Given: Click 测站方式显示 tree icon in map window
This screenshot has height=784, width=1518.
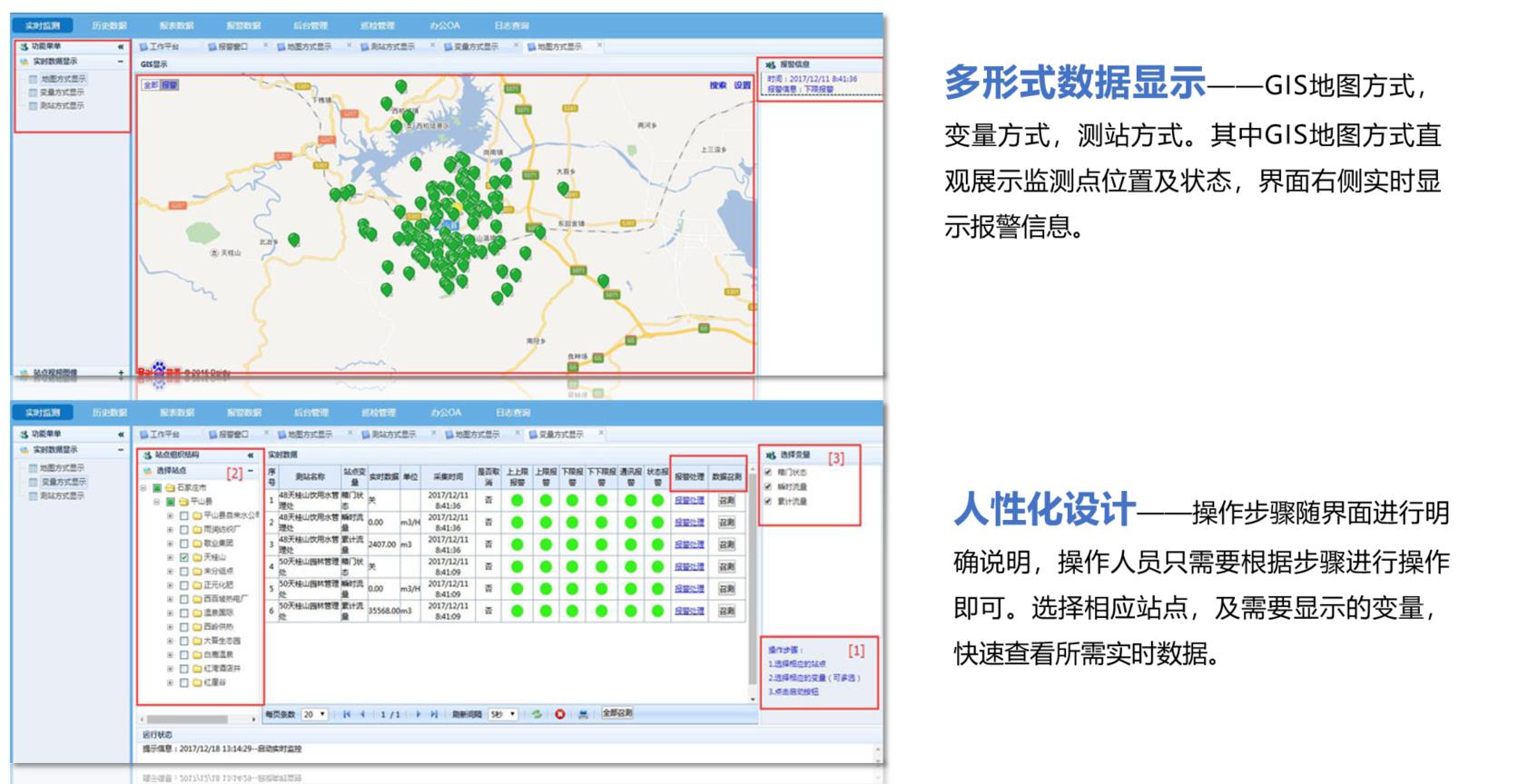Looking at the screenshot, I should (x=34, y=106).
